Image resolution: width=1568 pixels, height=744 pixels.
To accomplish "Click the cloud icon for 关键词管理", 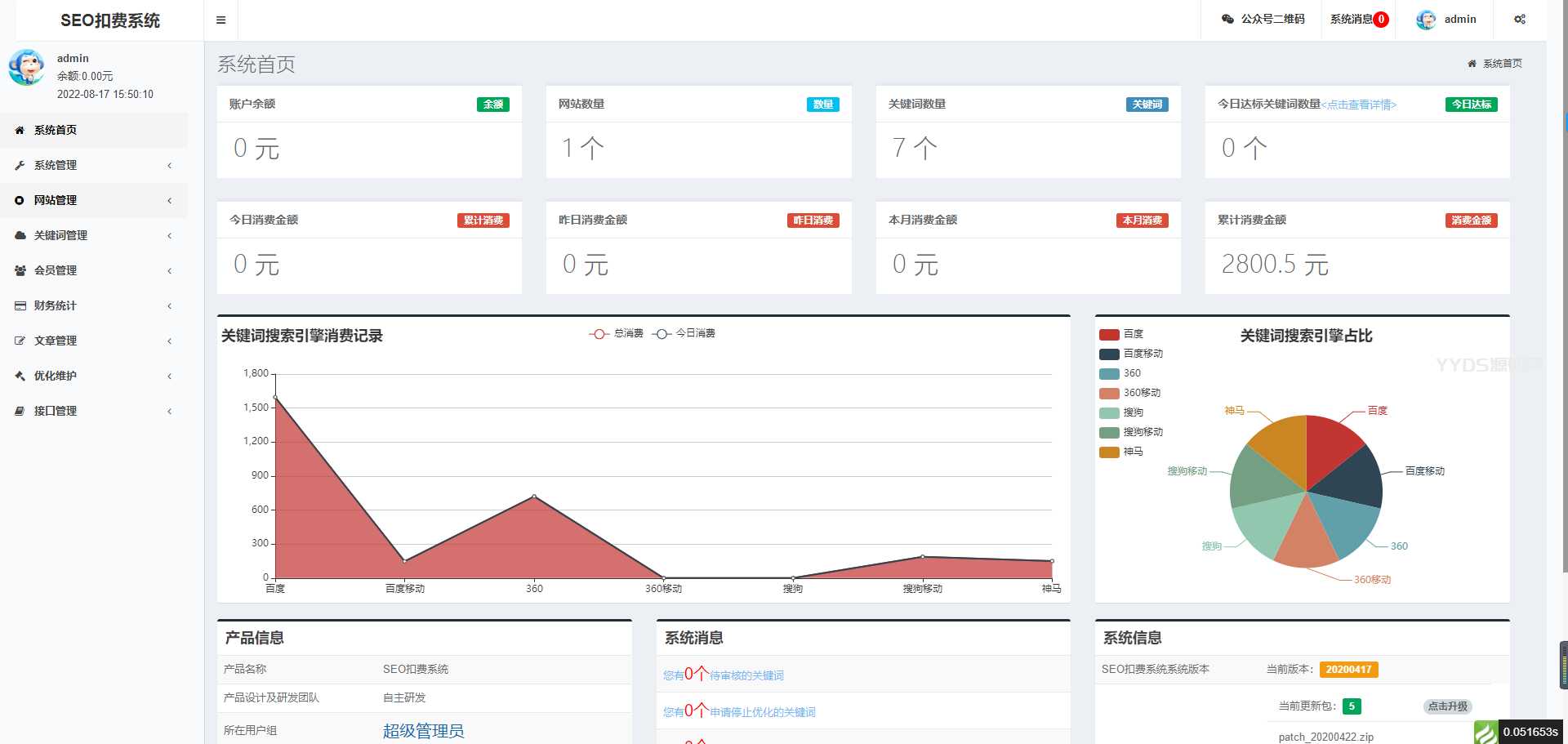I will click(20, 236).
